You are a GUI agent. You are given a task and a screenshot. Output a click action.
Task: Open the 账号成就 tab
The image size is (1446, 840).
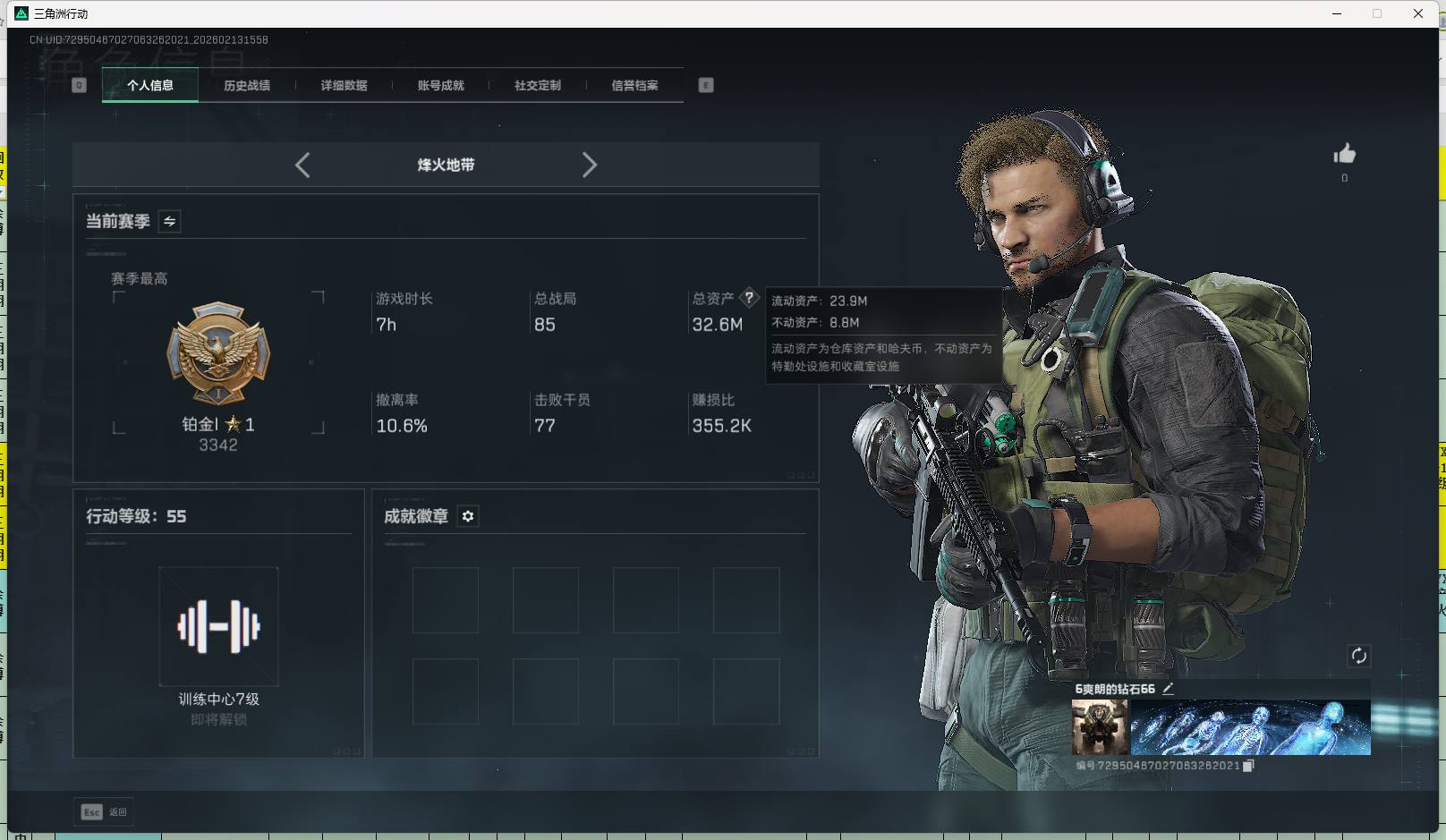(441, 86)
